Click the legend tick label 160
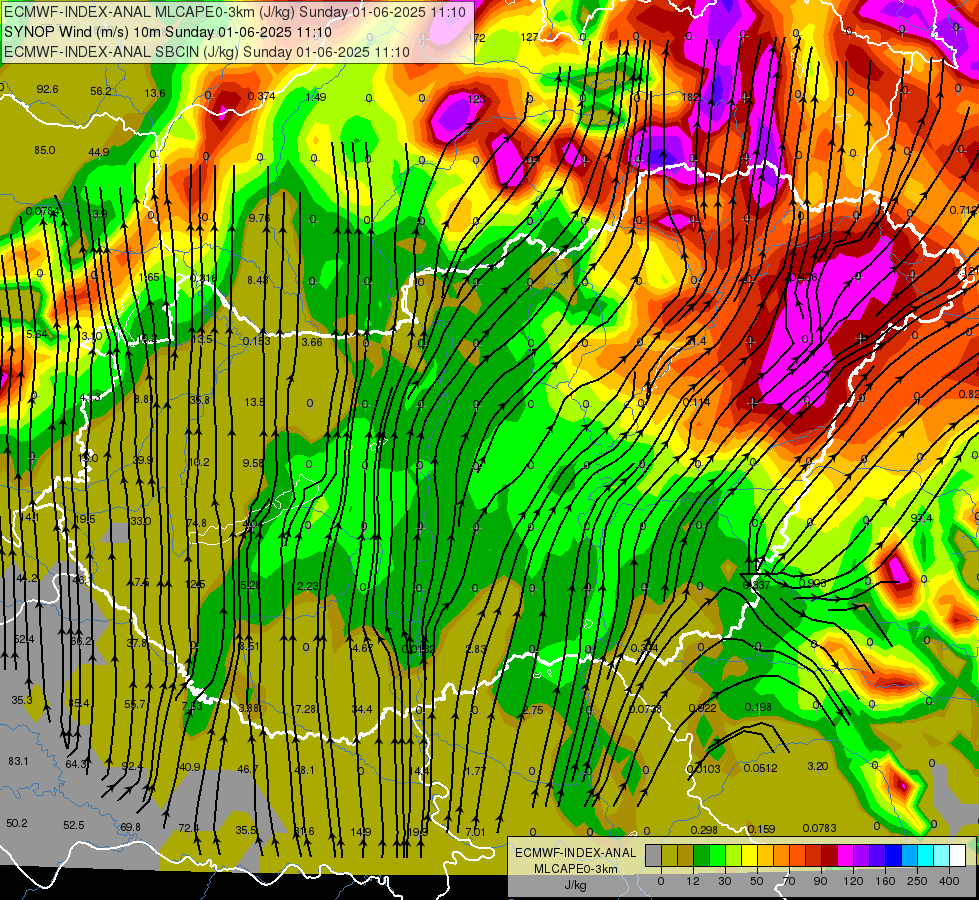 (885, 881)
